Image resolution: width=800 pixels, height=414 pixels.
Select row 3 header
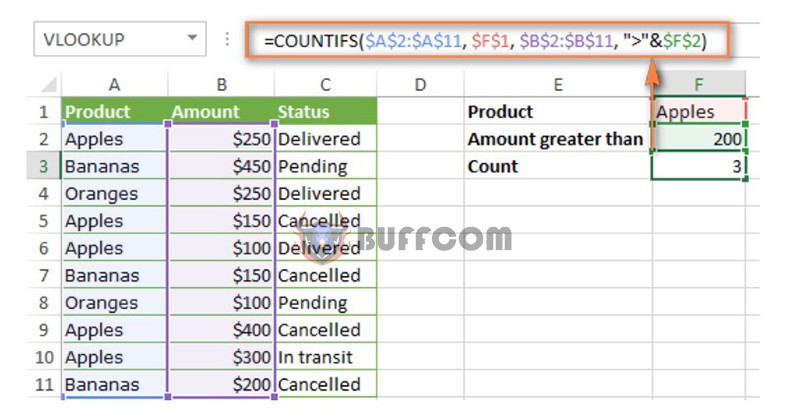[44, 166]
